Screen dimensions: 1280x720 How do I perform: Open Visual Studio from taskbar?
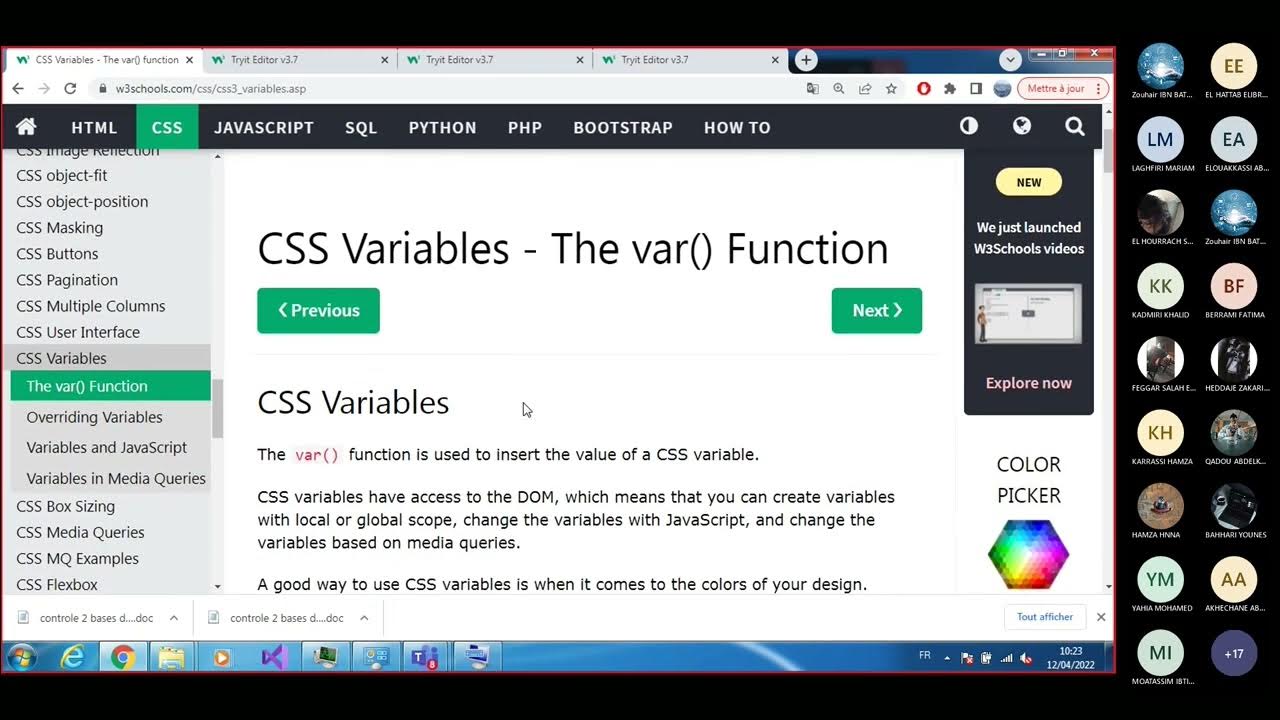pos(274,657)
